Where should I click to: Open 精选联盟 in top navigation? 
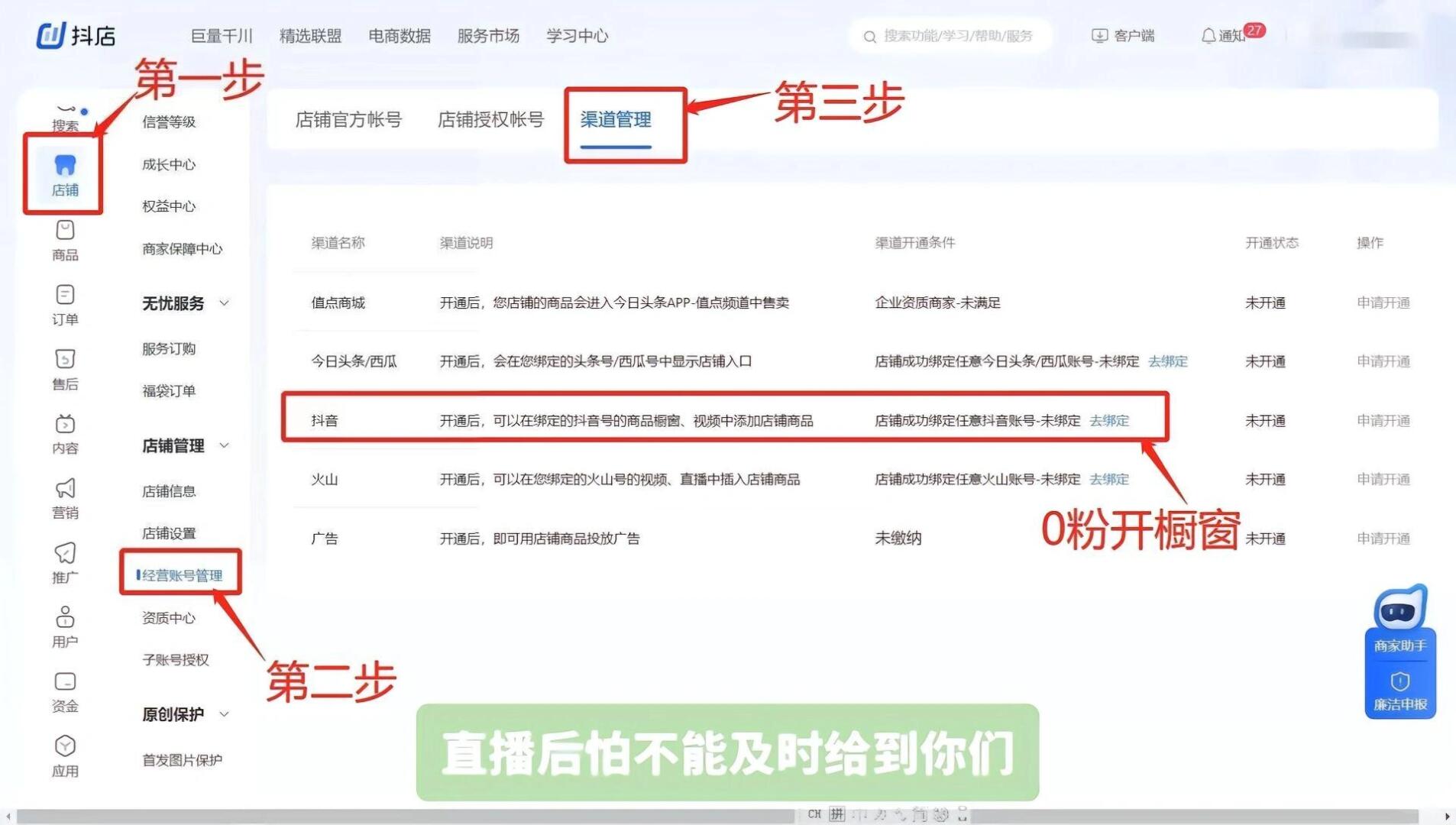(x=310, y=36)
